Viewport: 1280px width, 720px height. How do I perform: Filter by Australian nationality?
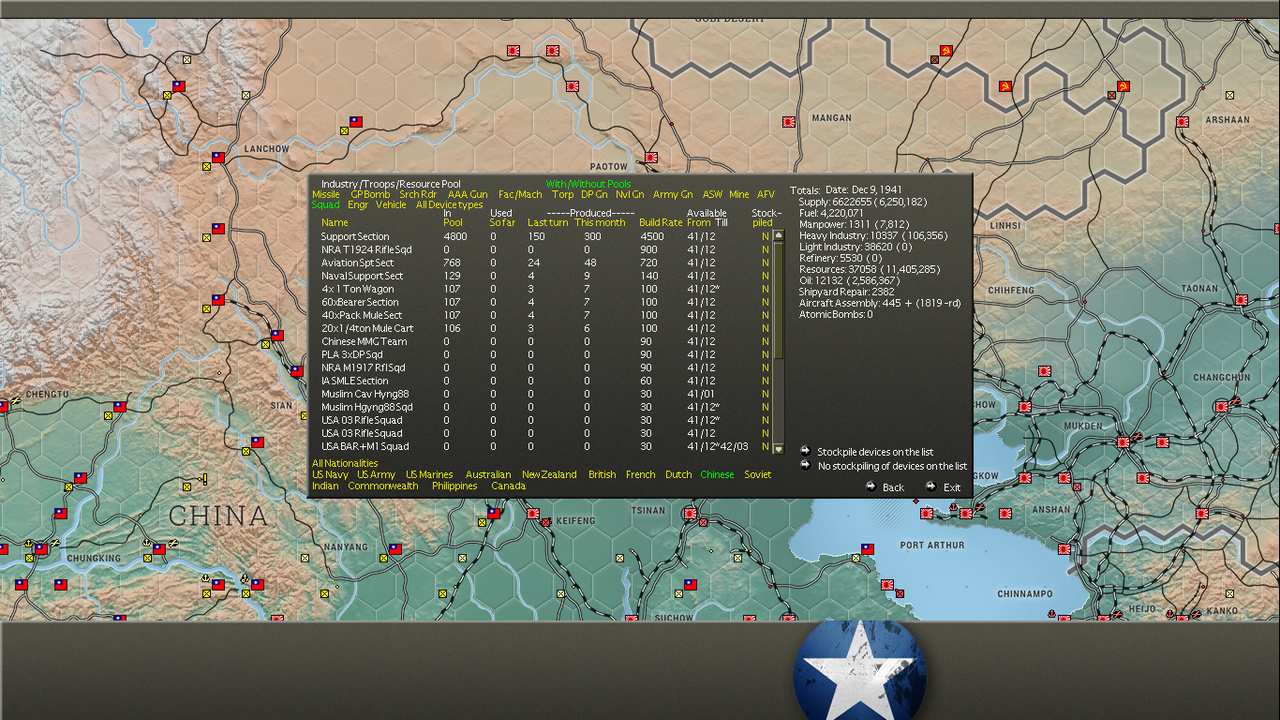point(488,474)
